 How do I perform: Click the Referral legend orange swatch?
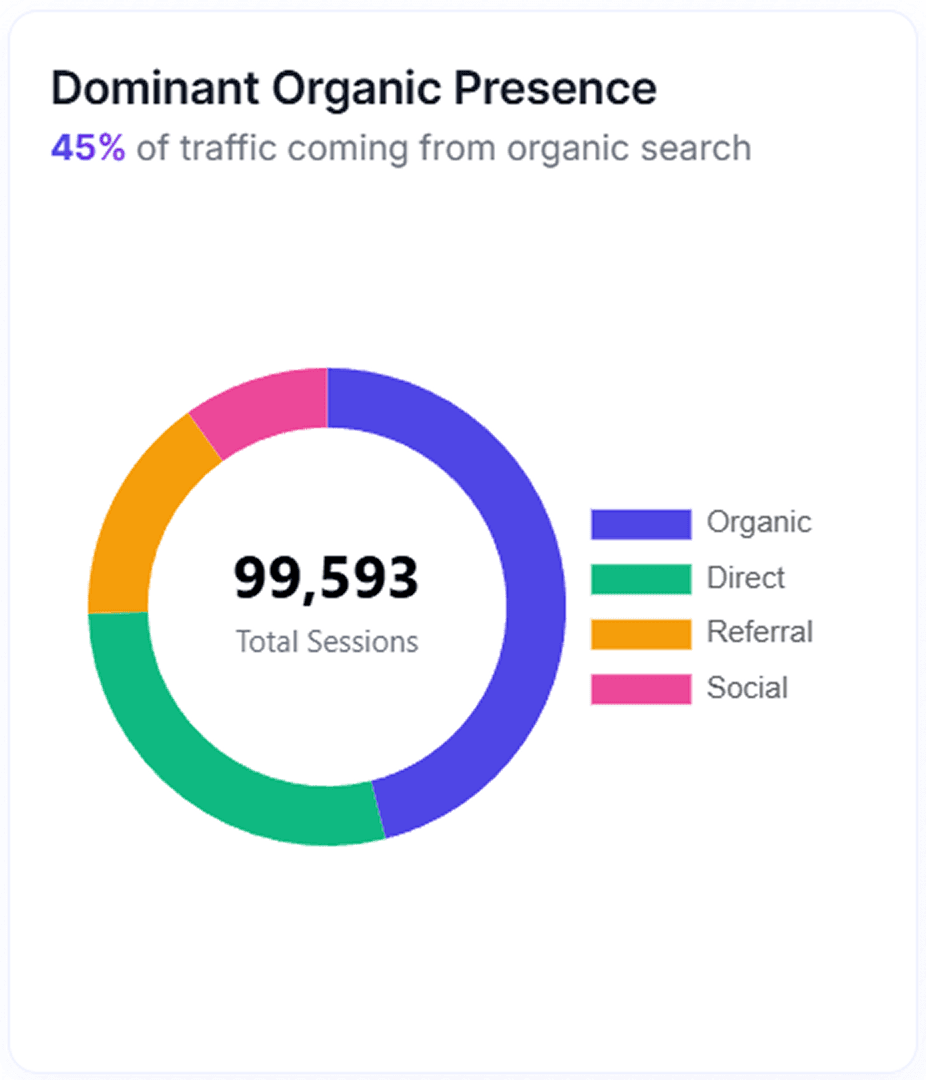click(640, 633)
